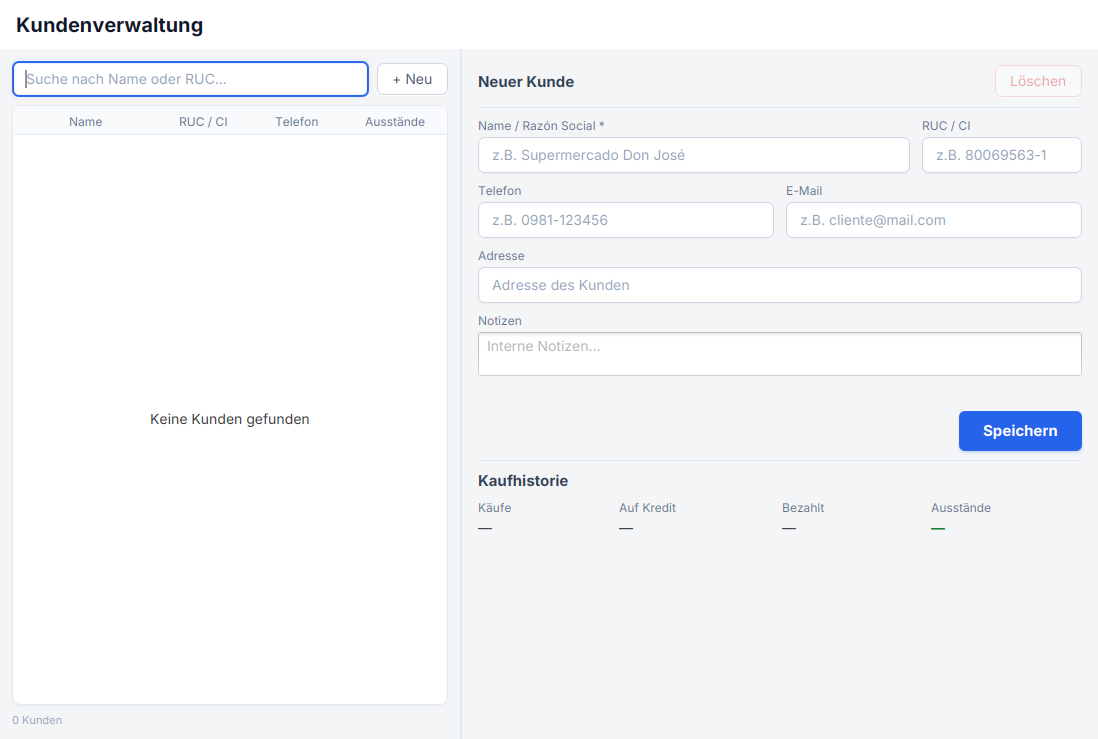
Task: Click the 0 Kunden counter below the list
Action: click(x=37, y=720)
